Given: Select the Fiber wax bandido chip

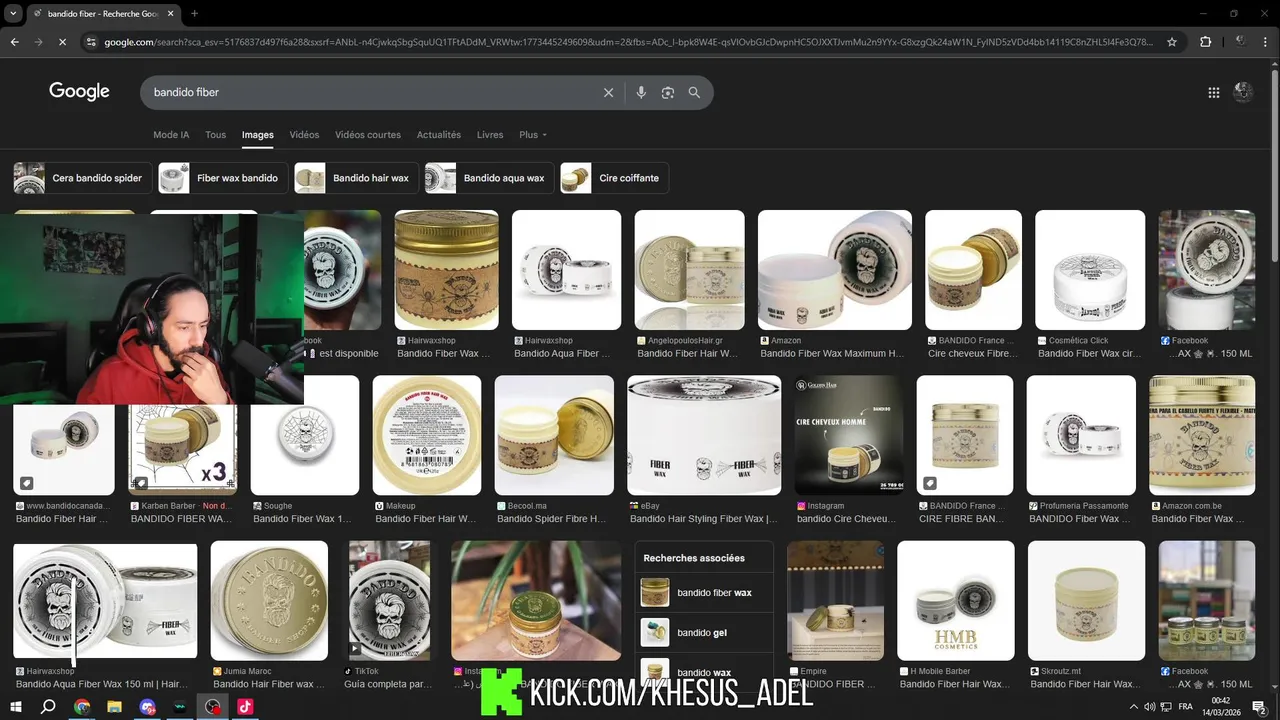Looking at the screenshot, I should point(224,178).
